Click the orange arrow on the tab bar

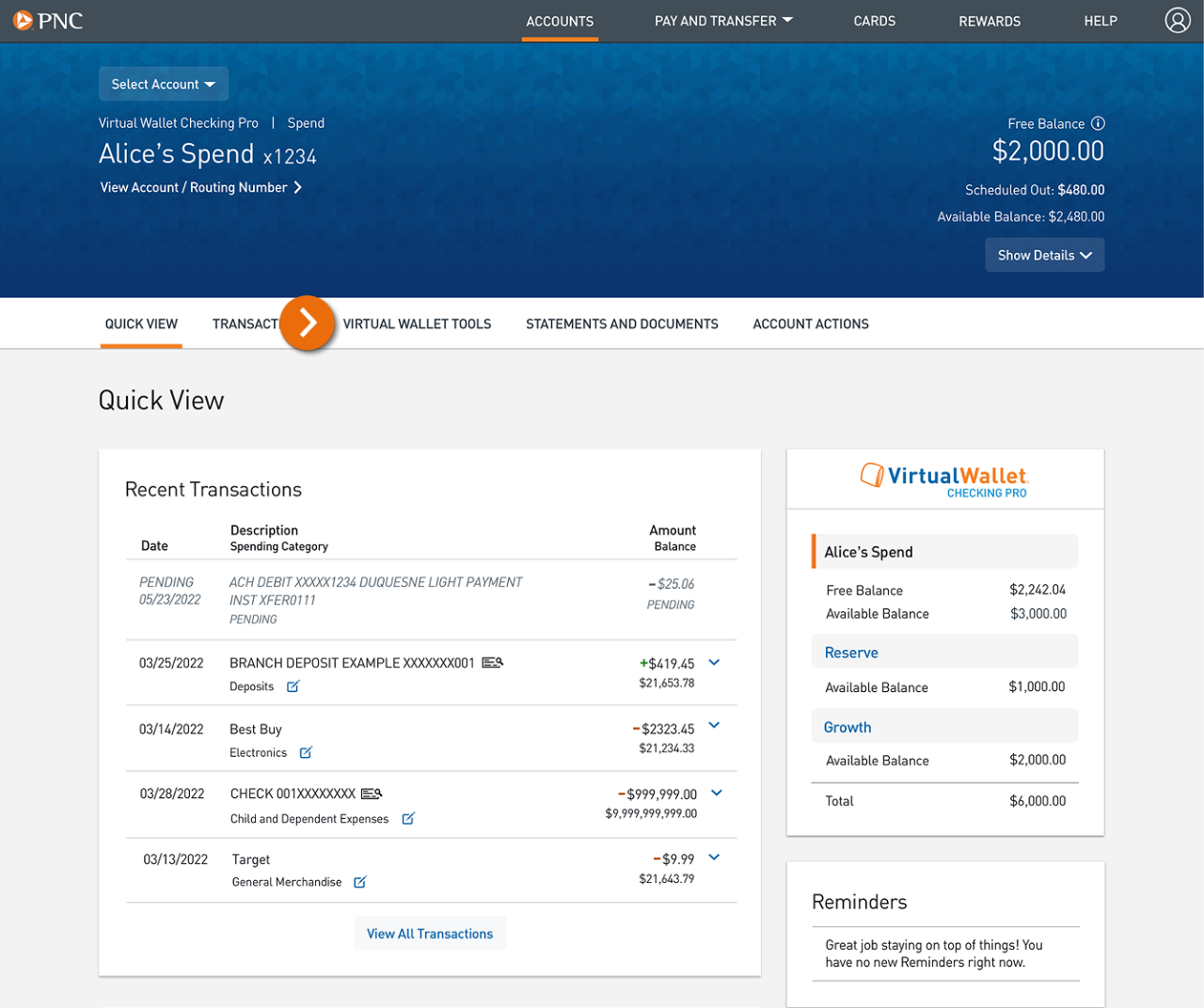click(x=308, y=323)
